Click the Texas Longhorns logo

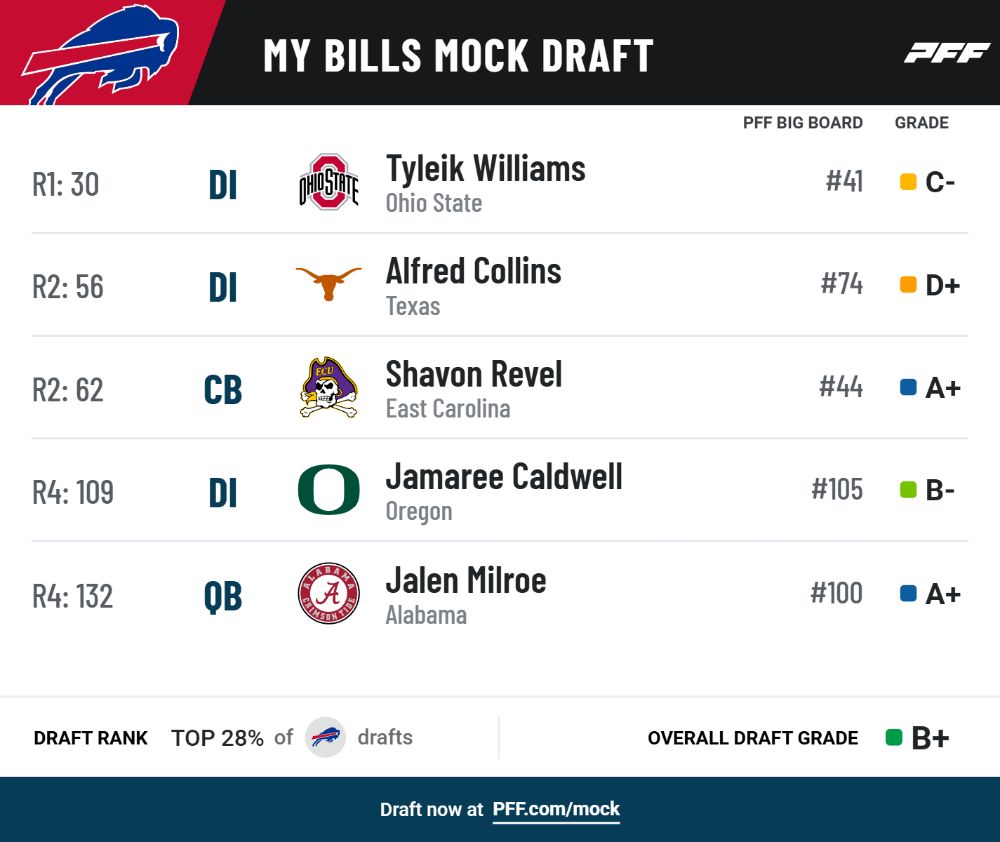[328, 283]
